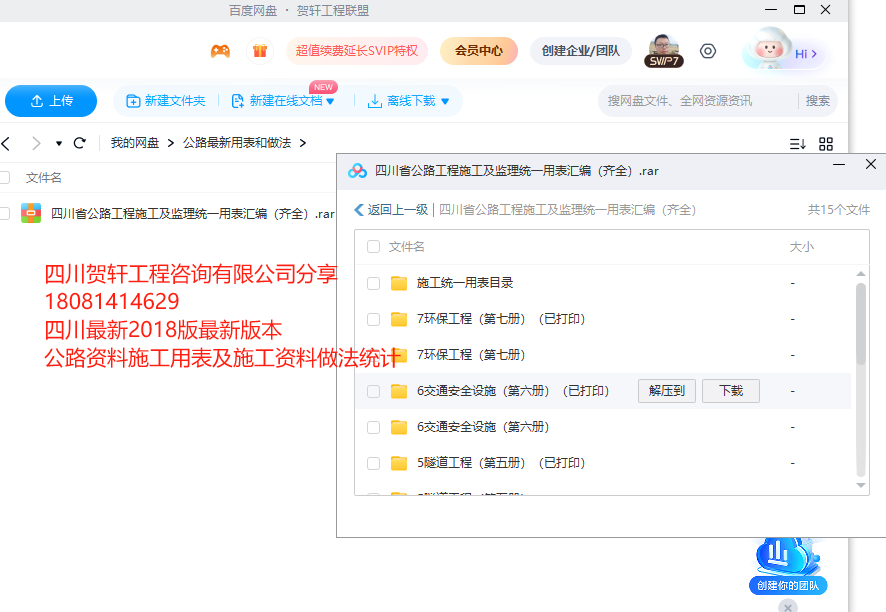
Task: Click the Hi robot assistant button
Action: click(x=785, y=51)
